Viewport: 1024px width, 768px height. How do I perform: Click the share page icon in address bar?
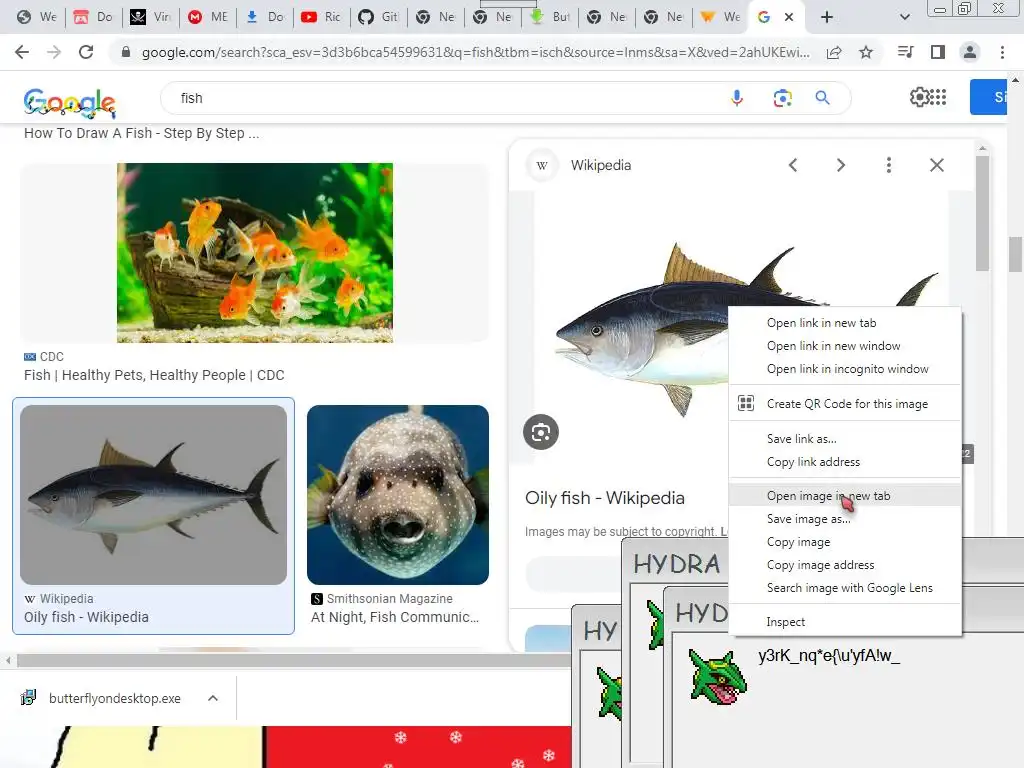[x=834, y=52]
